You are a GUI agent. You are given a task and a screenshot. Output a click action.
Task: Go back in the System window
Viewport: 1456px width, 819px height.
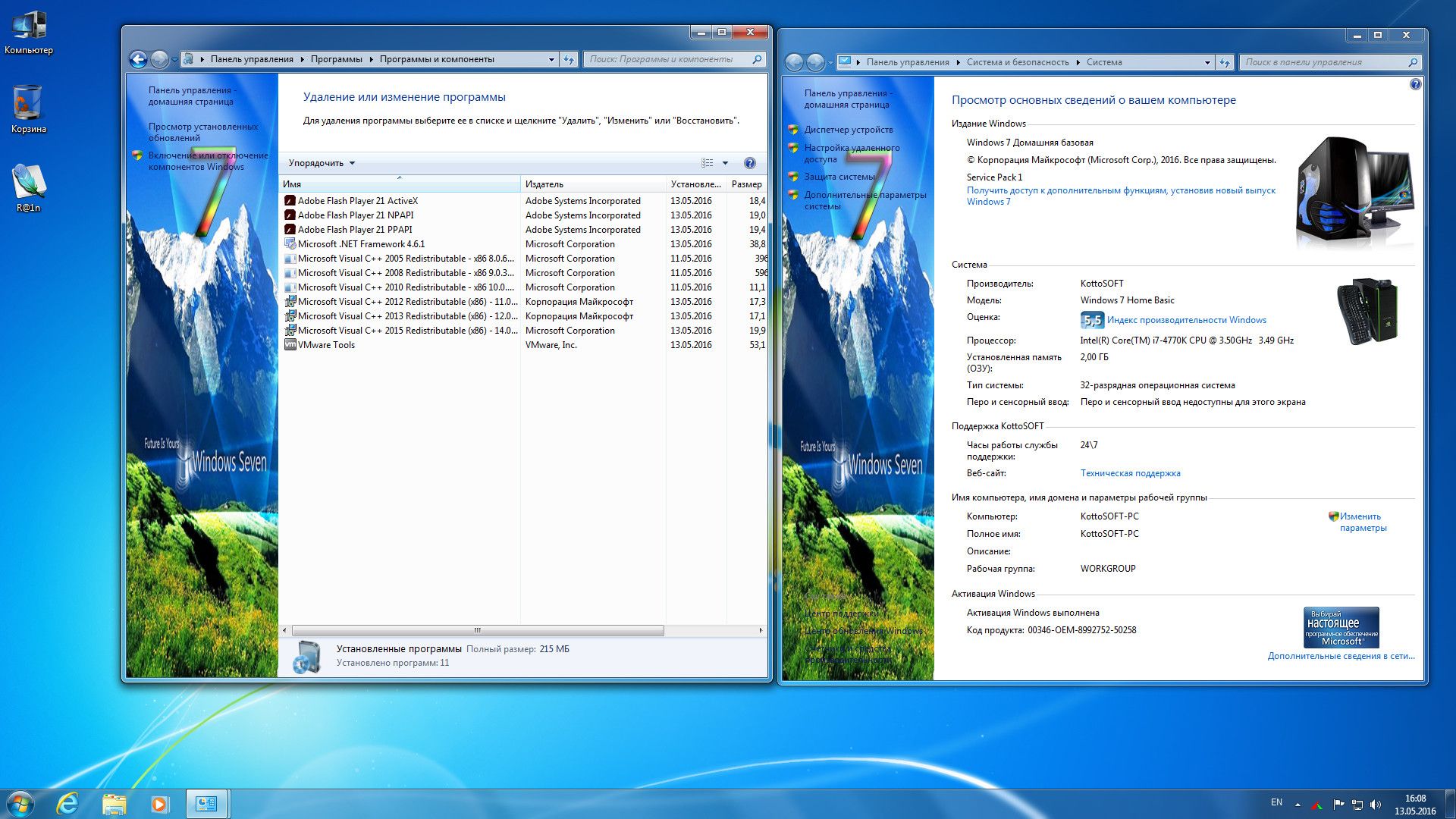click(794, 62)
